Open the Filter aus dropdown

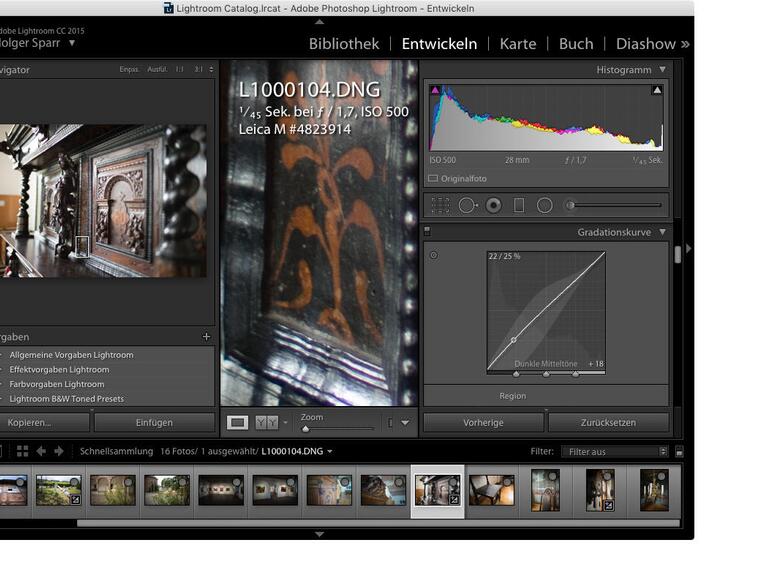(x=614, y=451)
